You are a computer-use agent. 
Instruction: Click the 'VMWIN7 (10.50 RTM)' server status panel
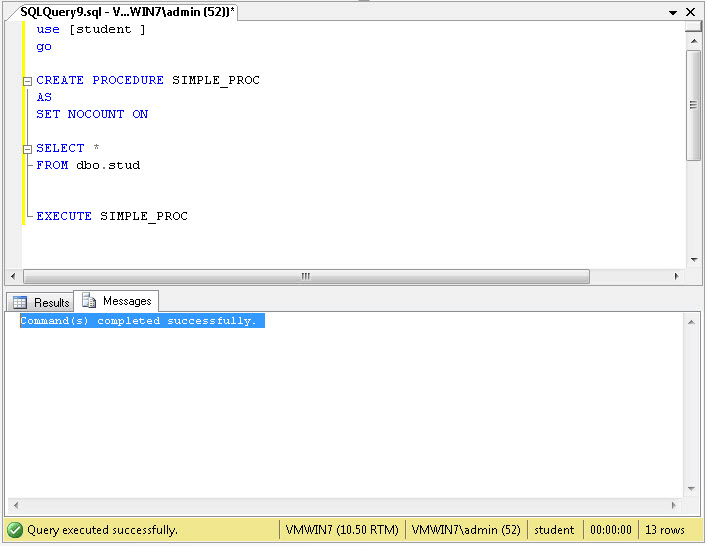[342, 530]
